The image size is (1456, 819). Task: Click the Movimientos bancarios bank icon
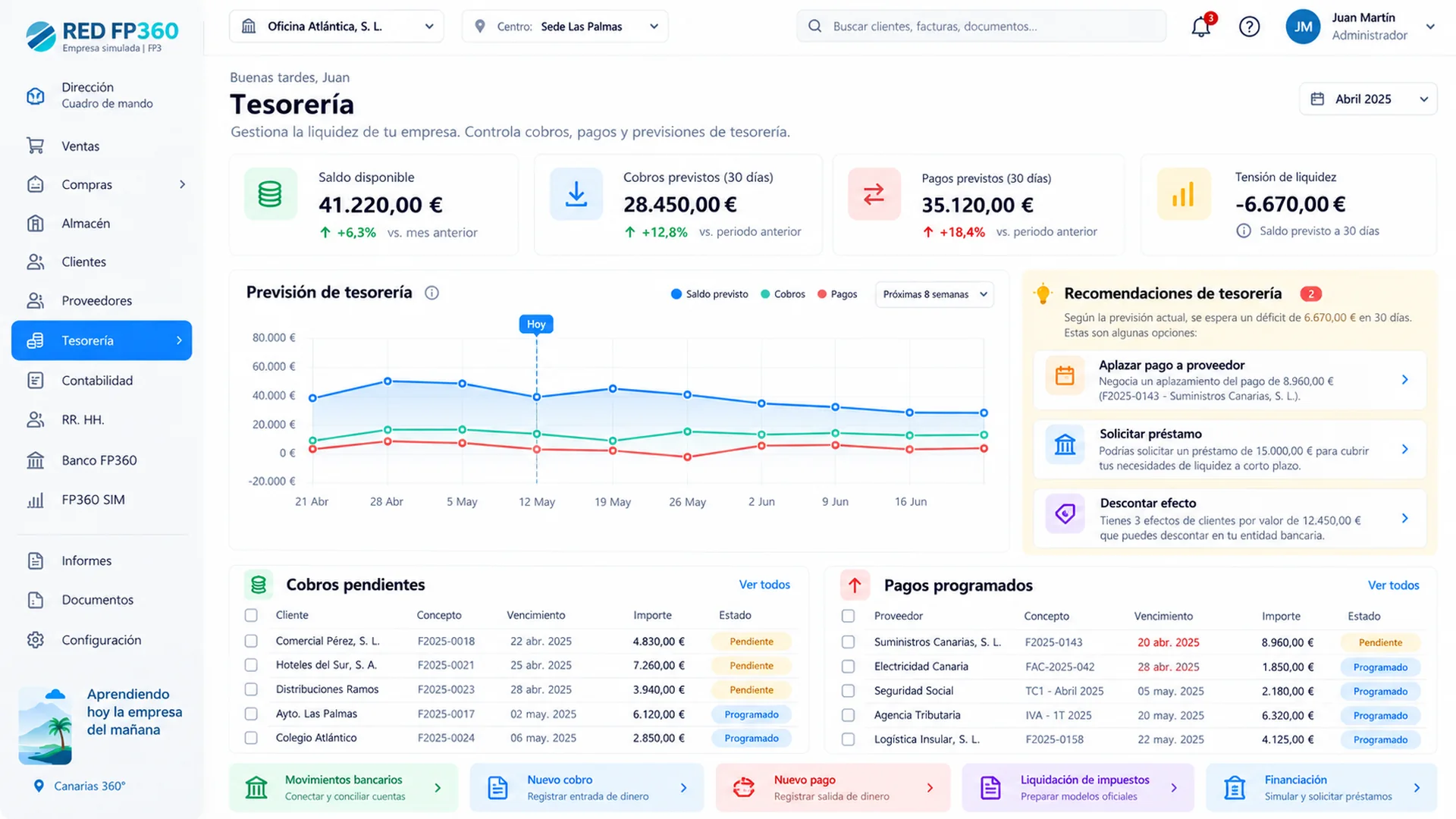pyautogui.click(x=256, y=788)
